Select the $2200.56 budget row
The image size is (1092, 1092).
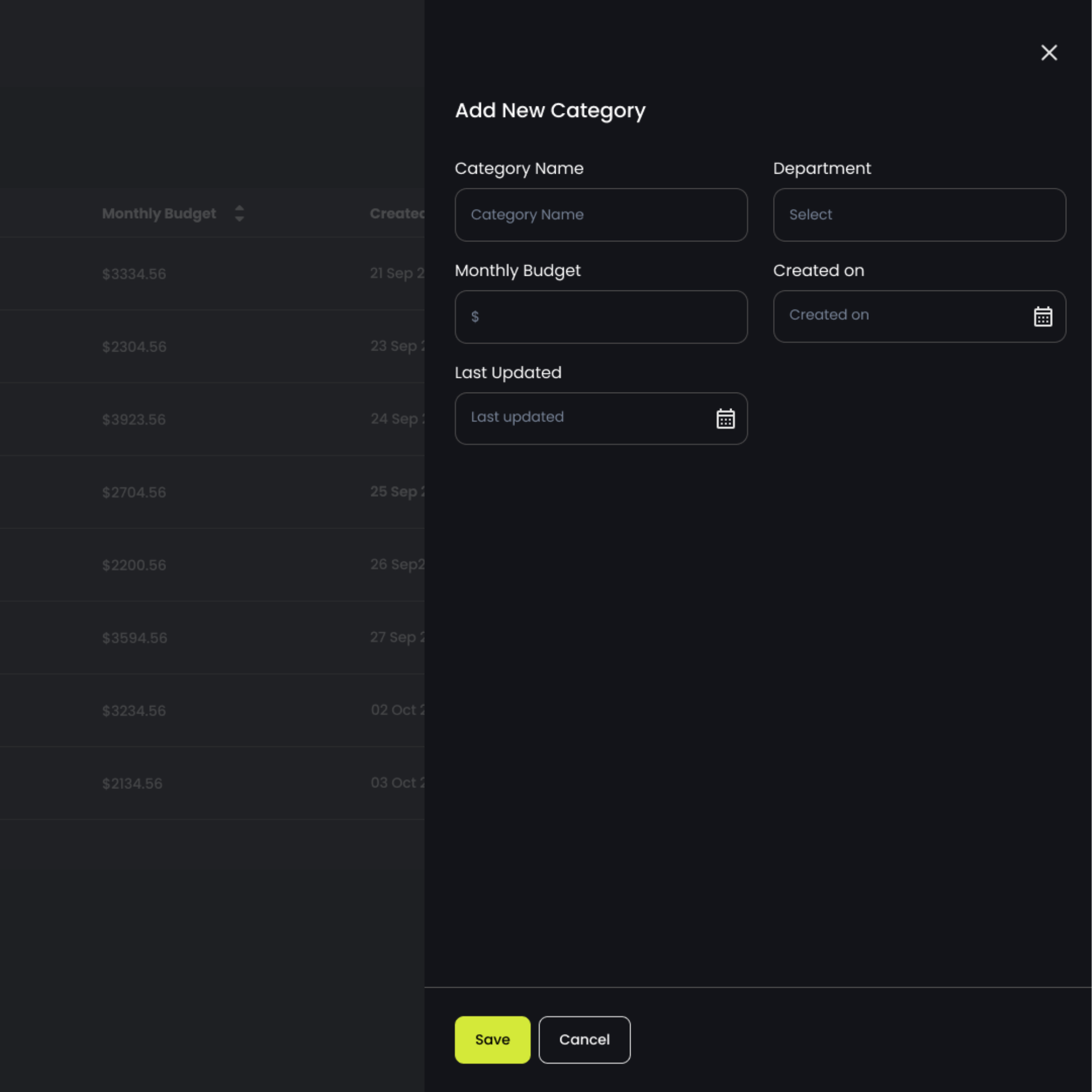point(134,565)
